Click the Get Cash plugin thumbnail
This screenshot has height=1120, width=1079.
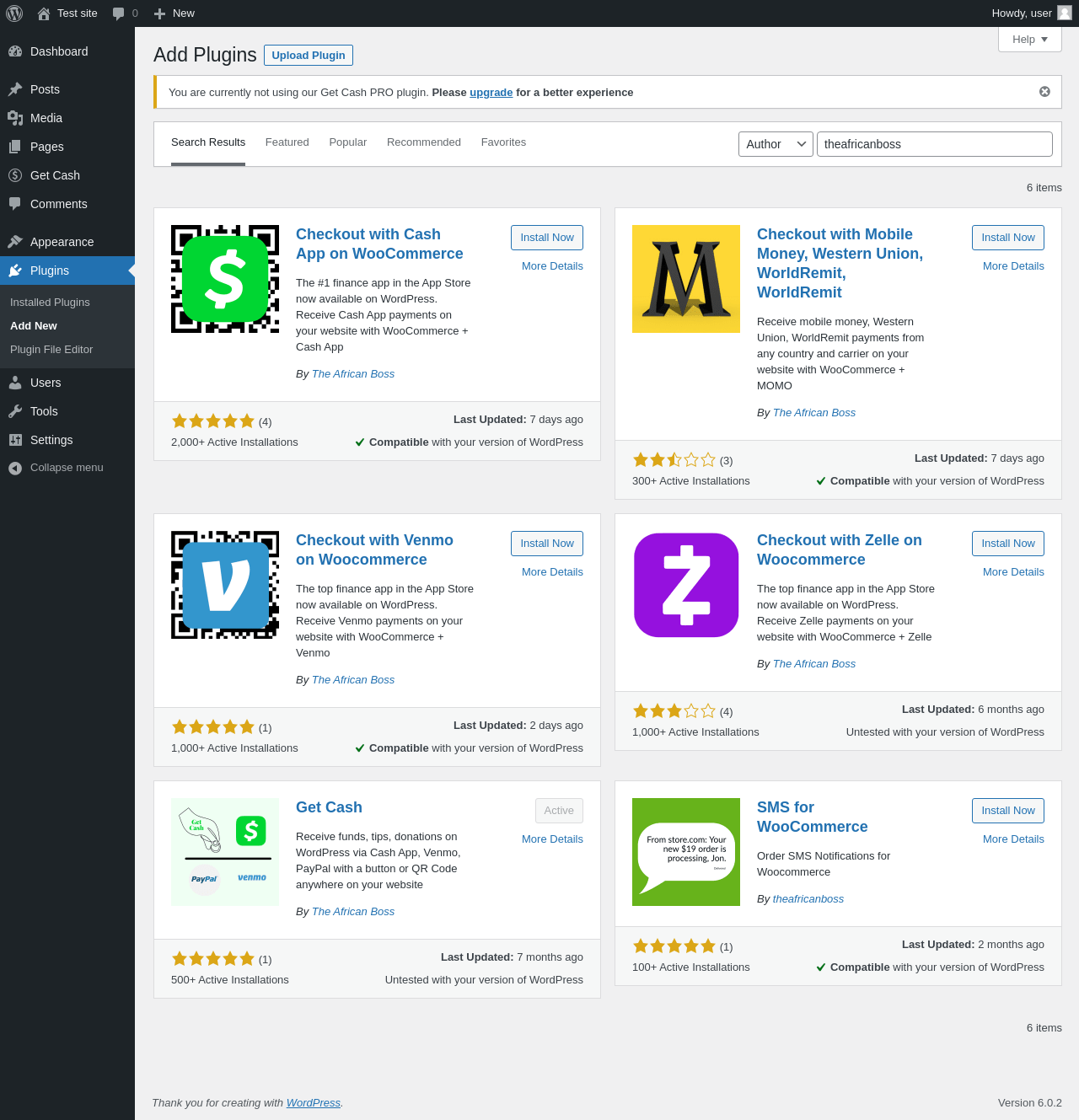(x=225, y=852)
